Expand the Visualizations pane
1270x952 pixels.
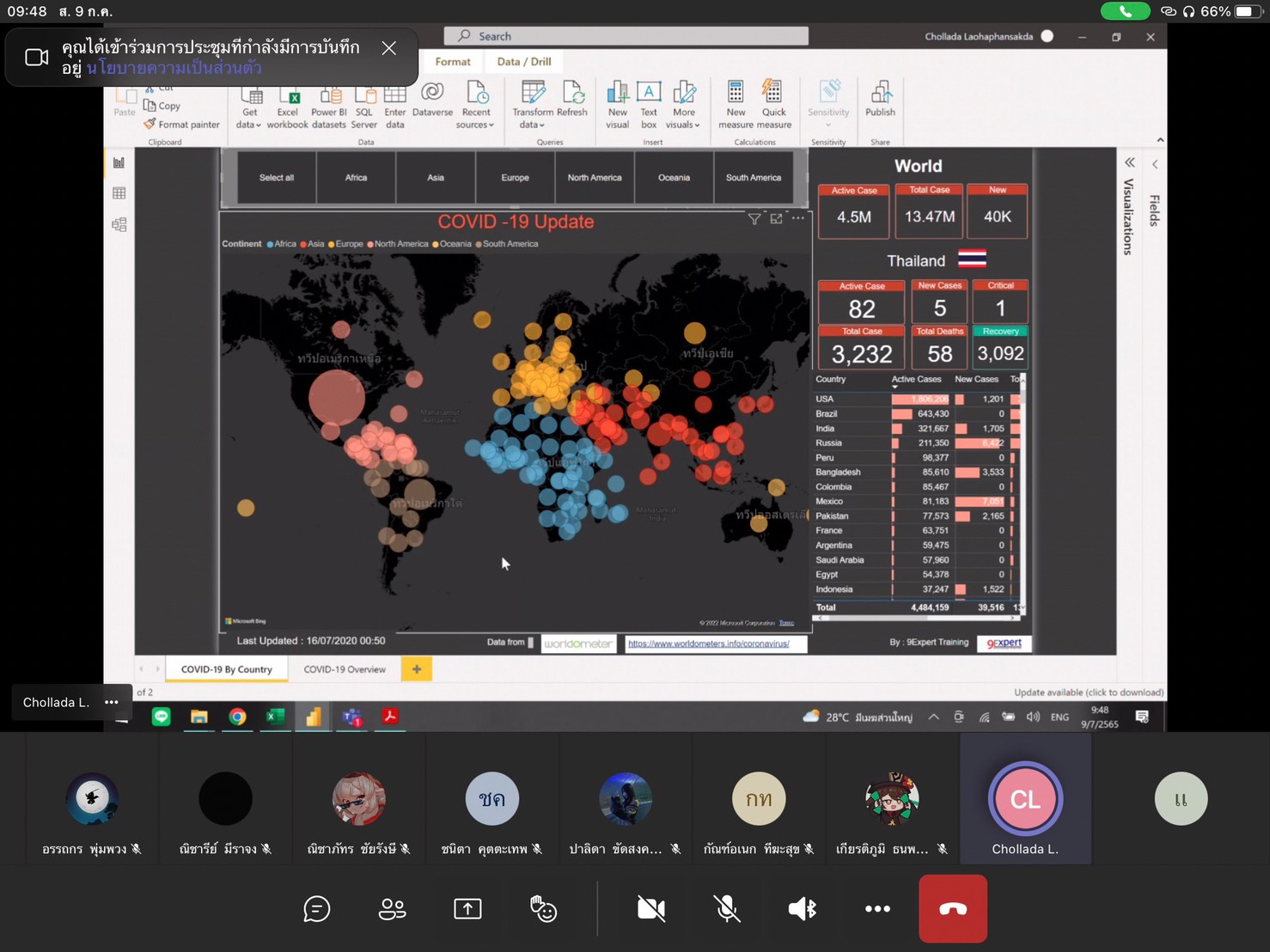1129,162
